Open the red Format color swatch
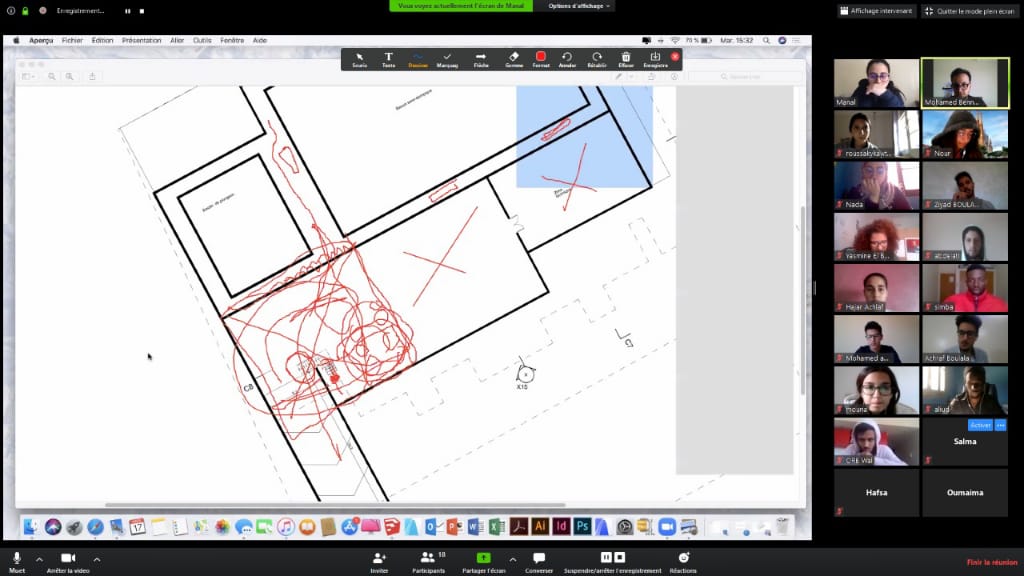 (540, 57)
